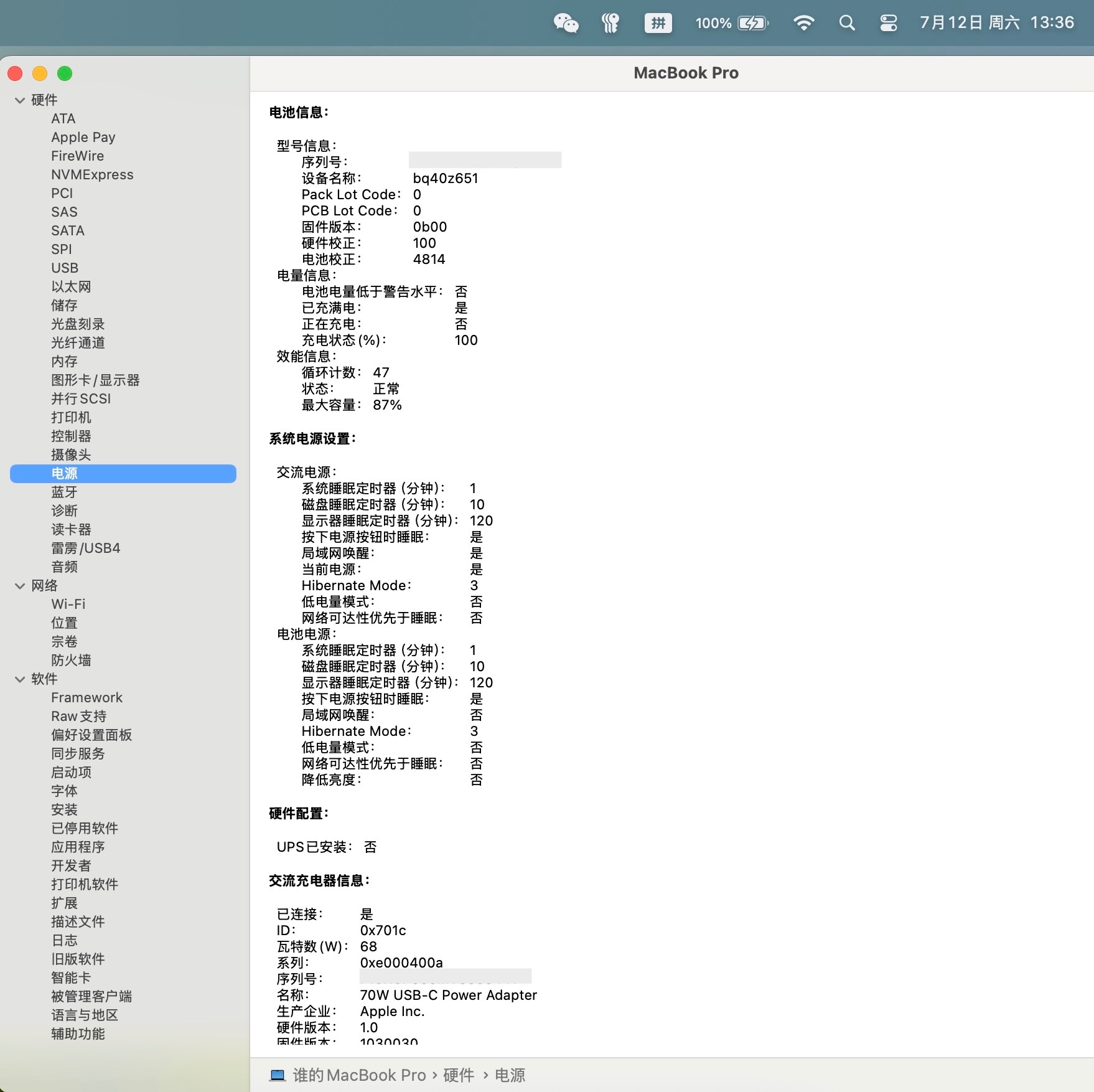This screenshot has height=1092, width=1094.
Task: Collapse the 网络 section
Action: [x=20, y=586]
